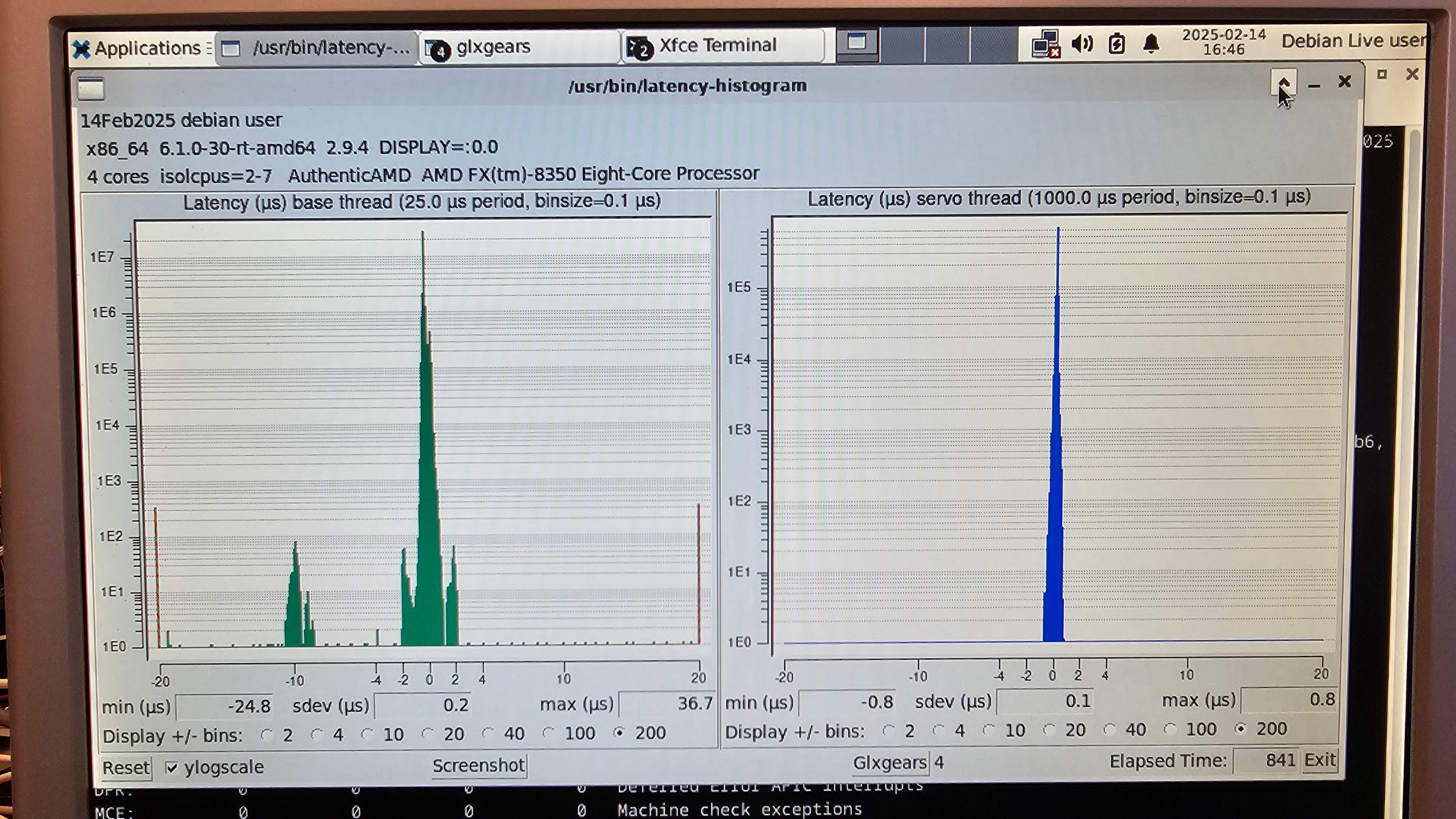Open the network connection tray icon

1046,44
